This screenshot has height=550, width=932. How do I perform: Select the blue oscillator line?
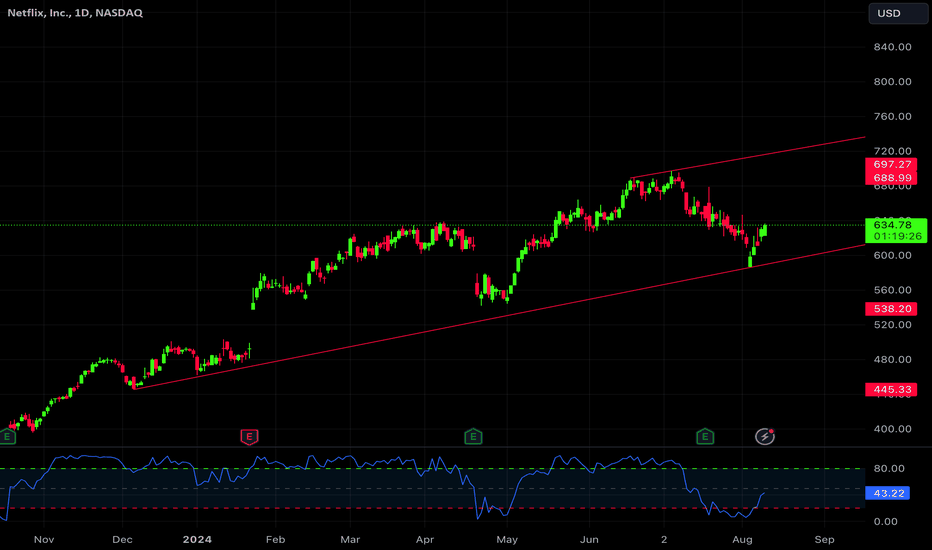pyautogui.click(x=380, y=461)
